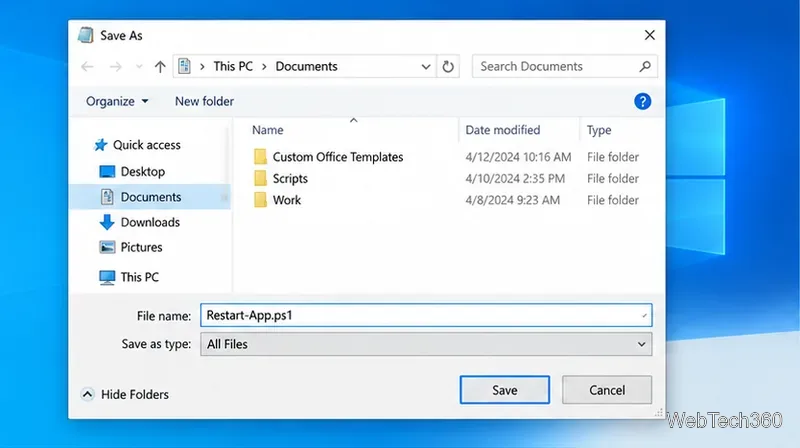Image resolution: width=800 pixels, height=448 pixels.
Task: Click the Cancel button
Action: click(x=607, y=390)
